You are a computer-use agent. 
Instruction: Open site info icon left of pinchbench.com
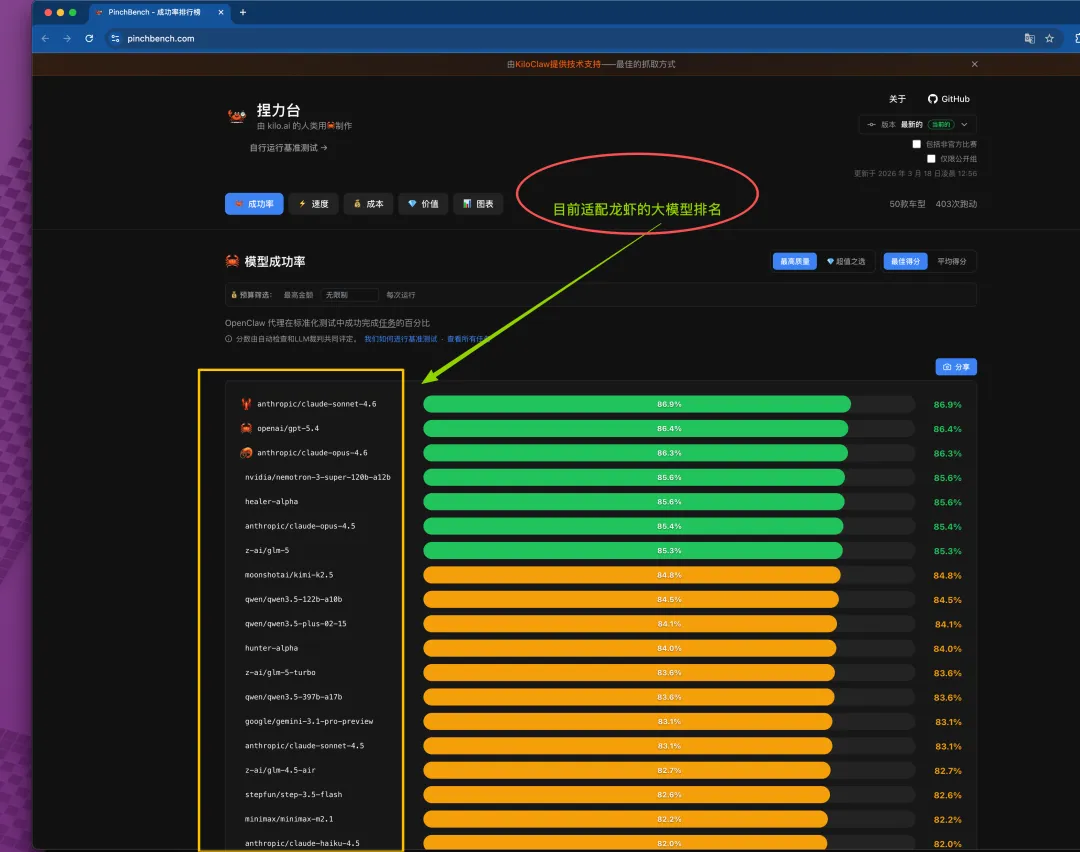coord(115,39)
